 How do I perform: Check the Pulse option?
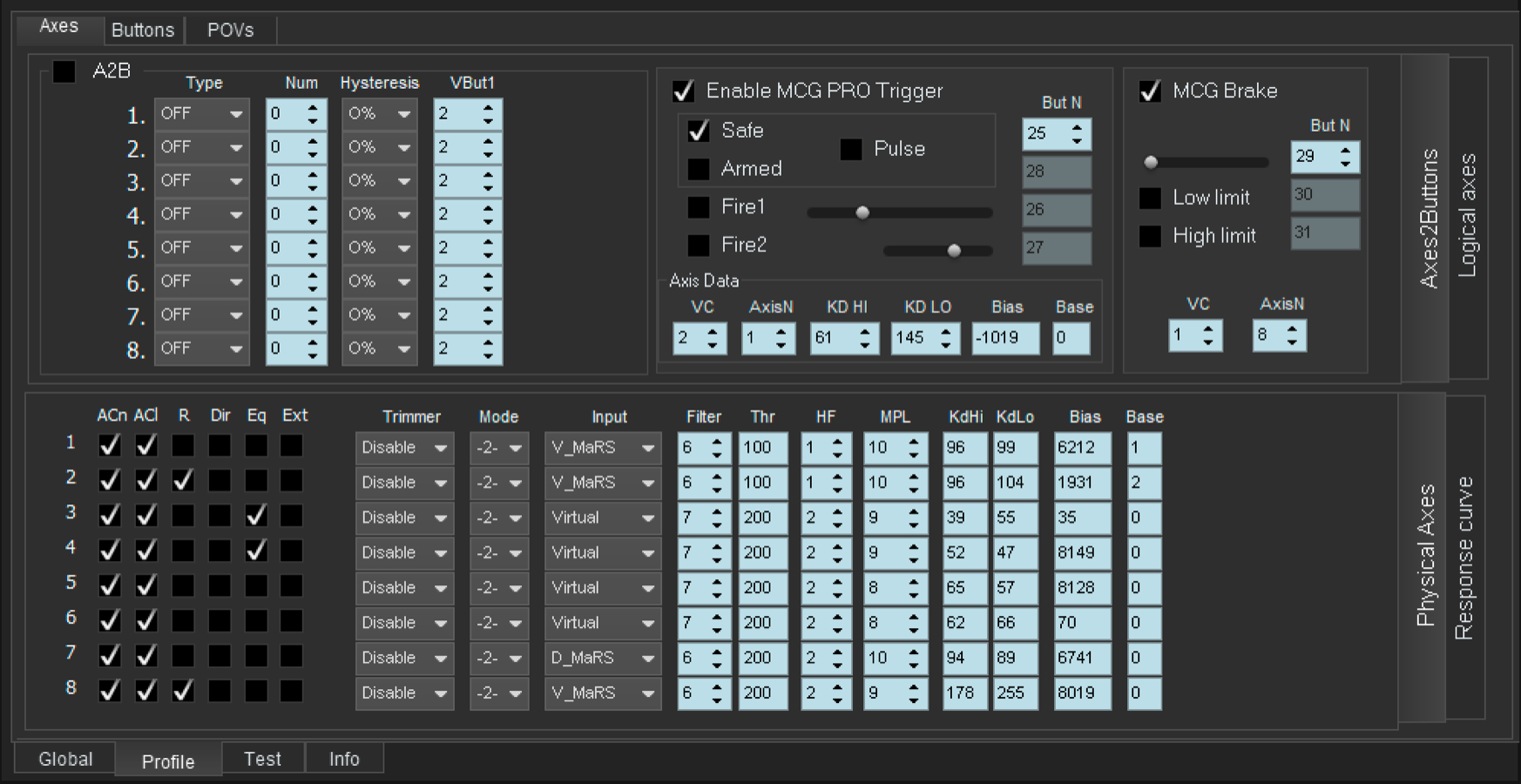click(x=851, y=149)
